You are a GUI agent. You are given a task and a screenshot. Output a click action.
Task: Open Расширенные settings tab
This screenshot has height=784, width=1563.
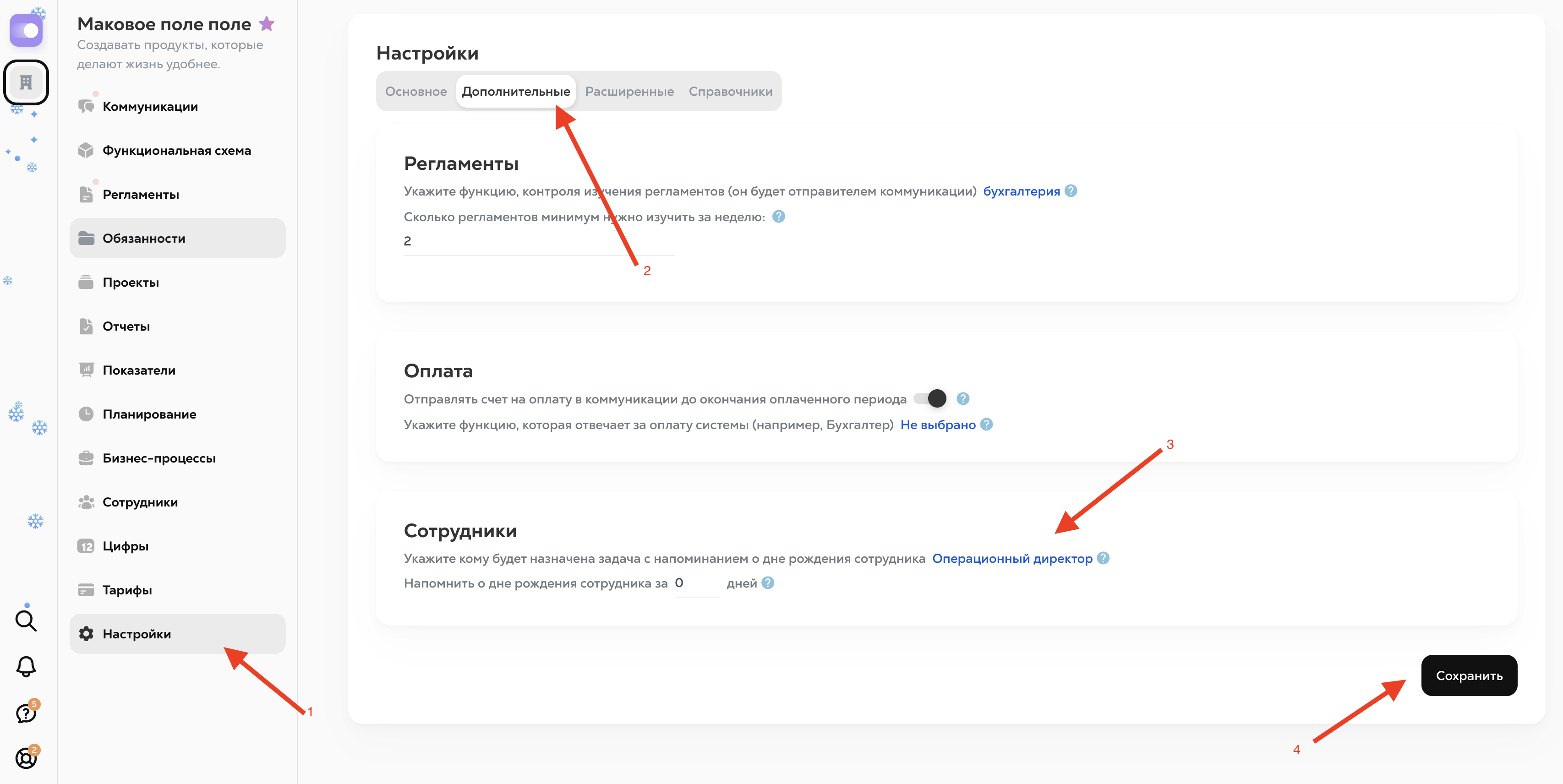click(629, 92)
